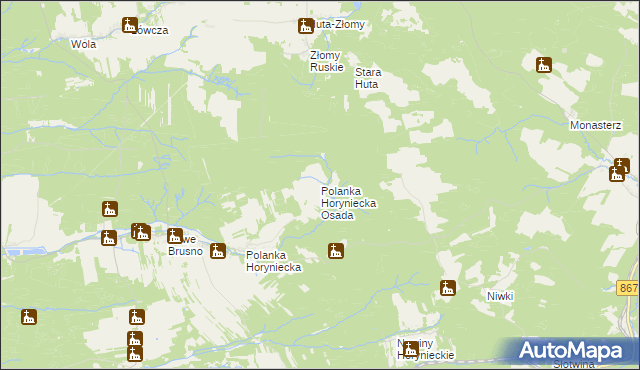This screenshot has width=640, height=370.
Task: Click the Wola place label
Action: (83, 44)
